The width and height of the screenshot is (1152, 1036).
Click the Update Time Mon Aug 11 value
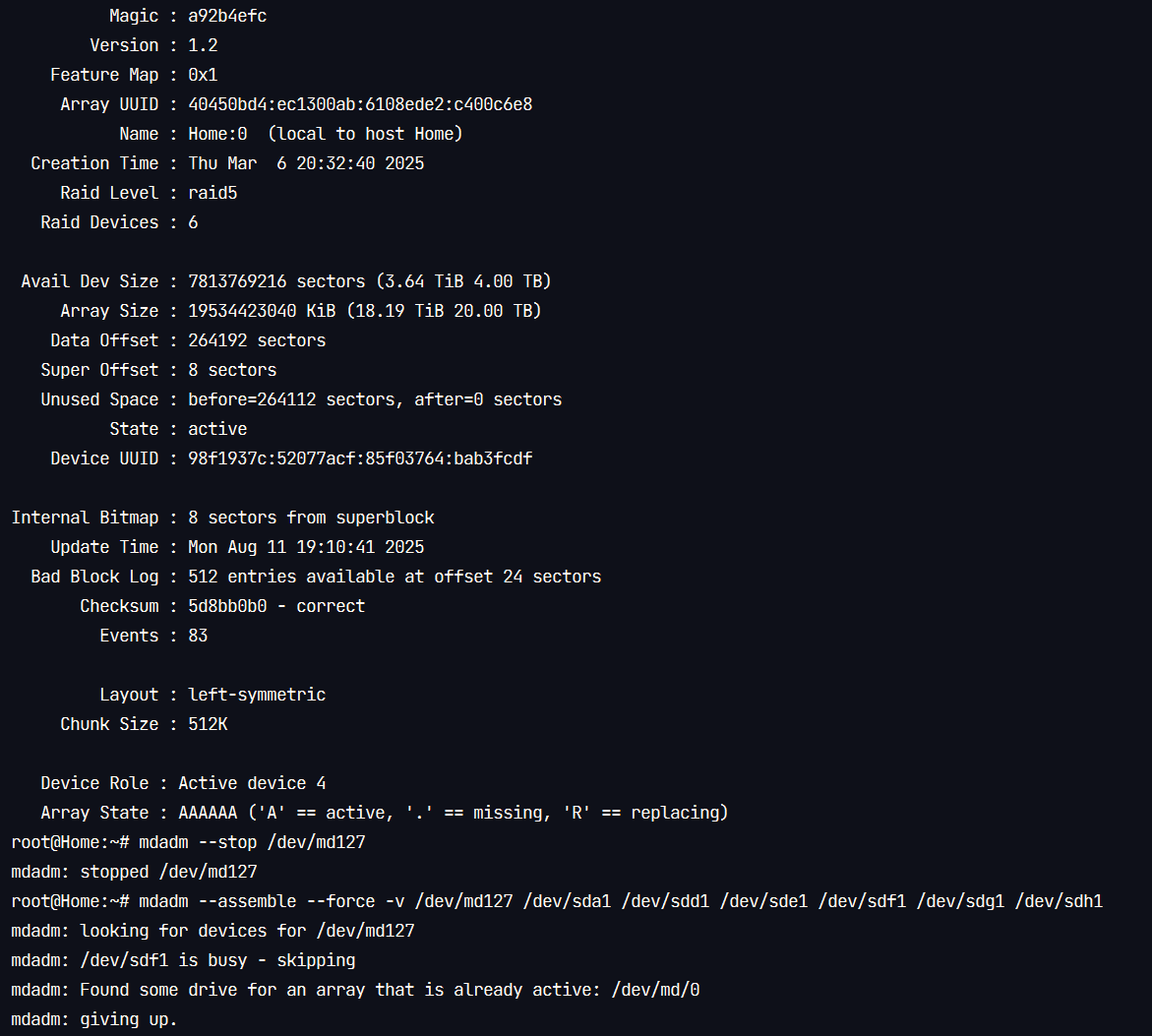pos(306,547)
